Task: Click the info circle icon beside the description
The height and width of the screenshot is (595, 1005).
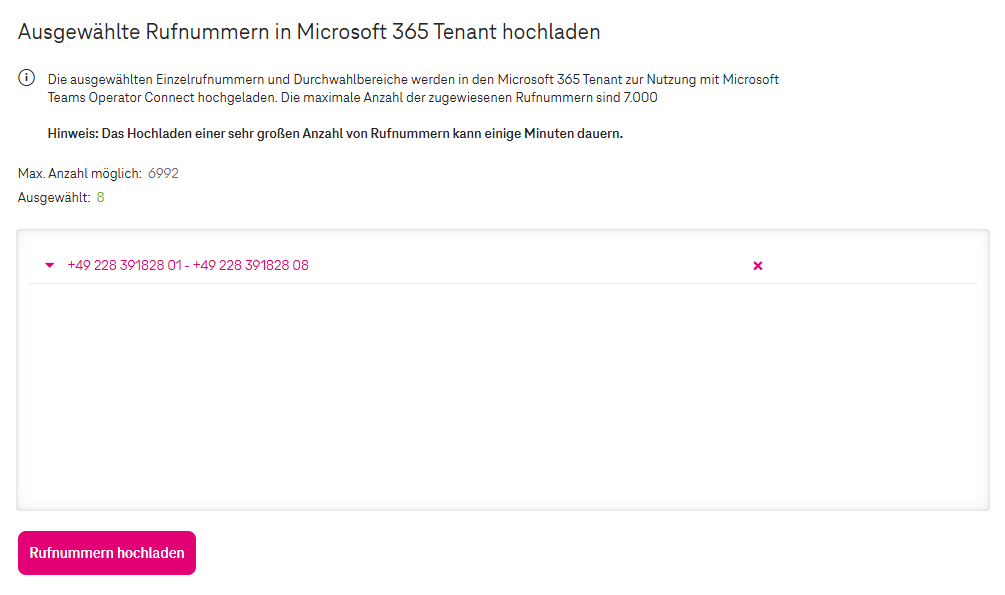Action: [27, 79]
